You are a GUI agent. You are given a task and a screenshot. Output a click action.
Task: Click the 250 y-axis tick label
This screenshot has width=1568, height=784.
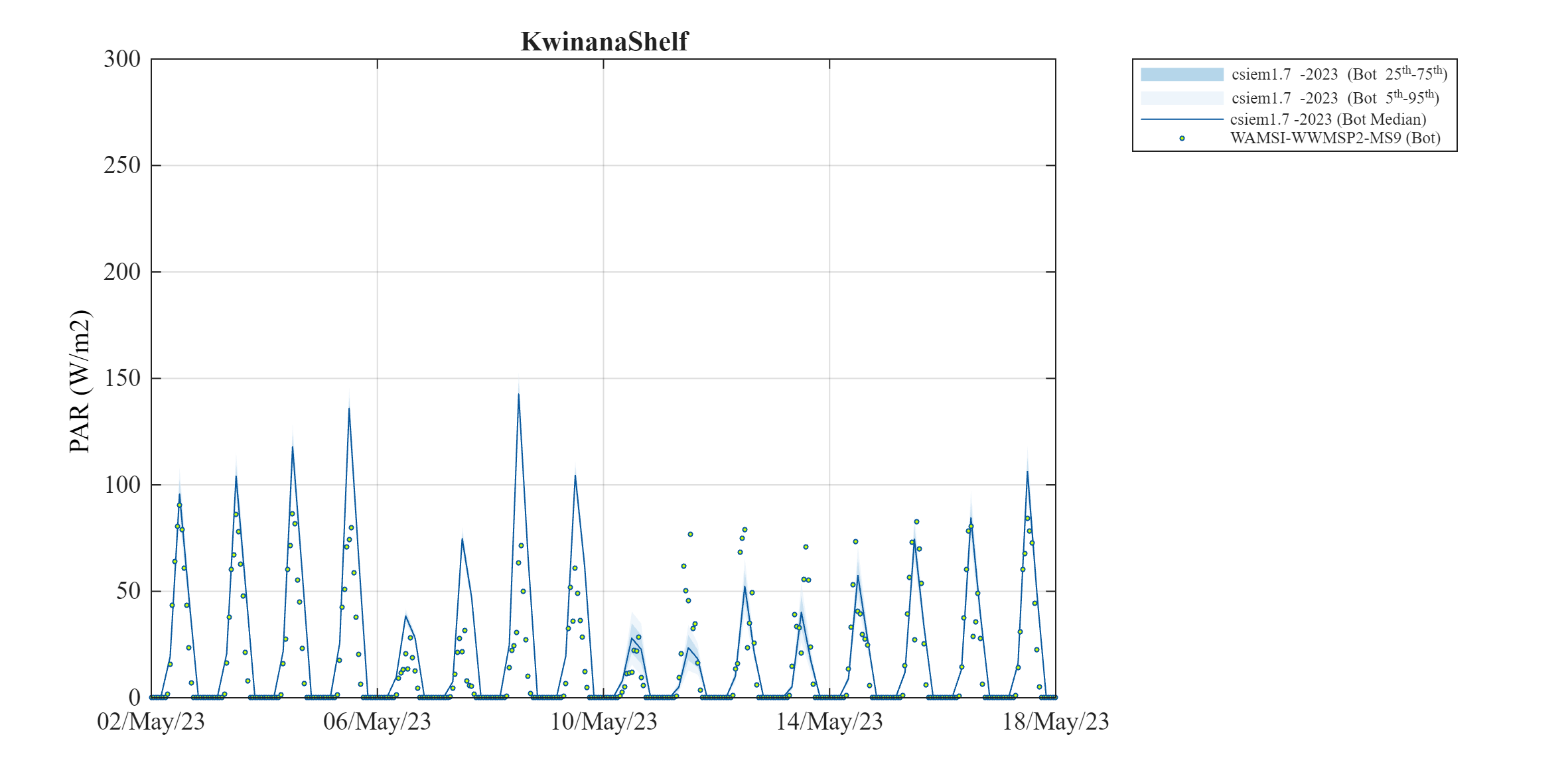pyautogui.click(x=122, y=165)
